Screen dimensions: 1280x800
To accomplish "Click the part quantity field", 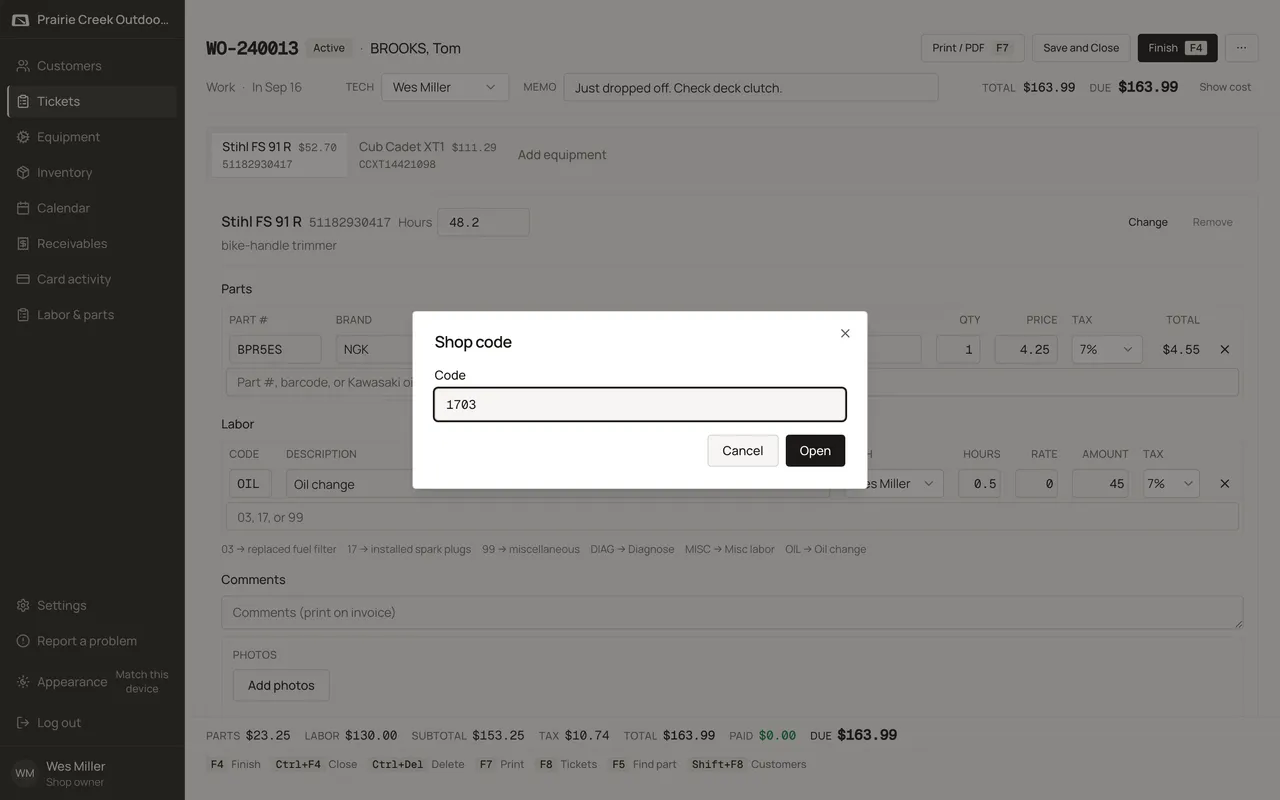I will pos(958,350).
